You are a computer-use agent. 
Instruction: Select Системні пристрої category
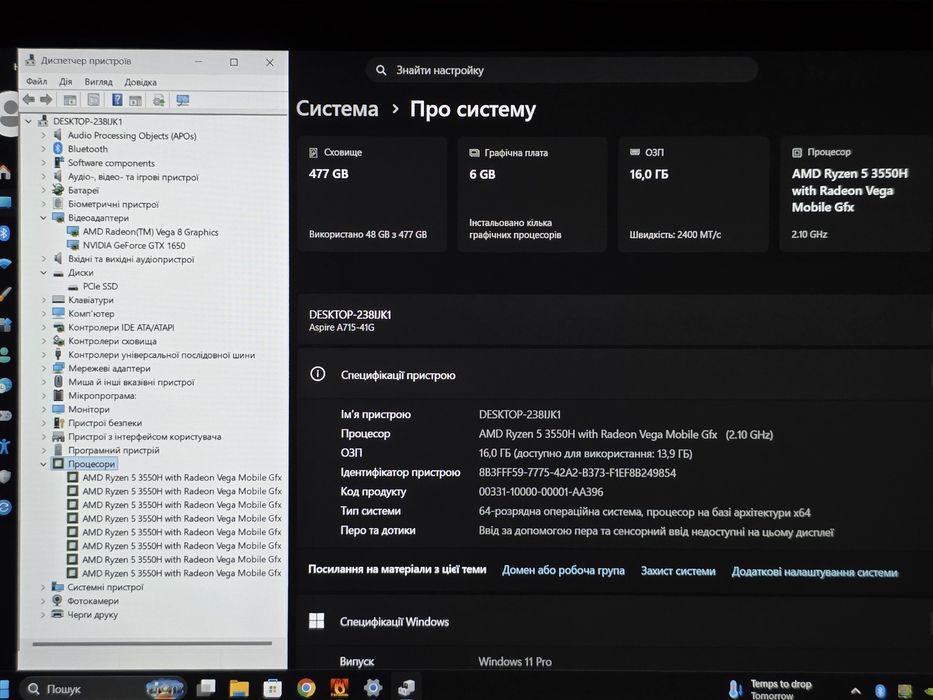click(105, 587)
